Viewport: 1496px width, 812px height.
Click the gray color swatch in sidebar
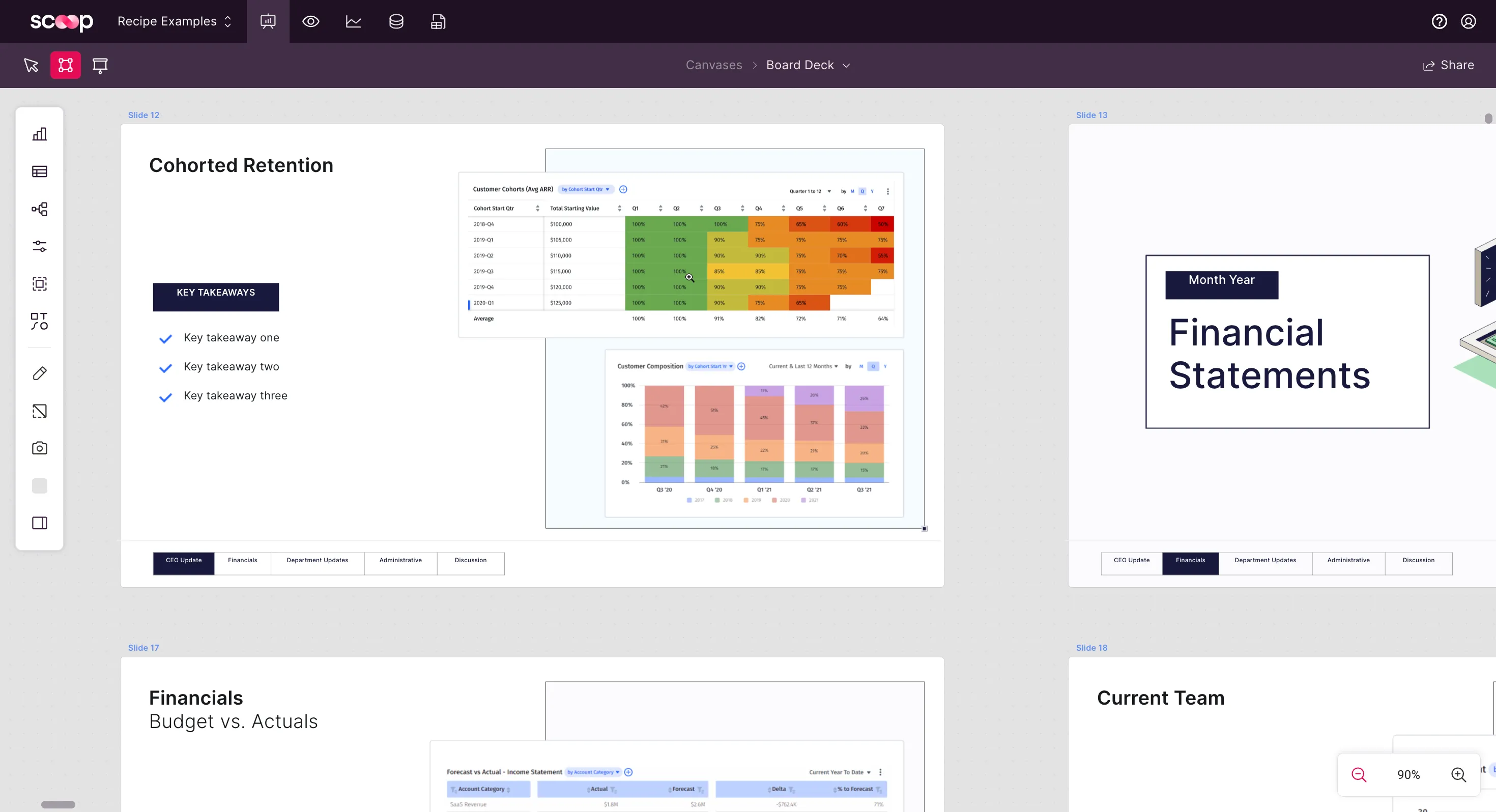tap(40, 485)
